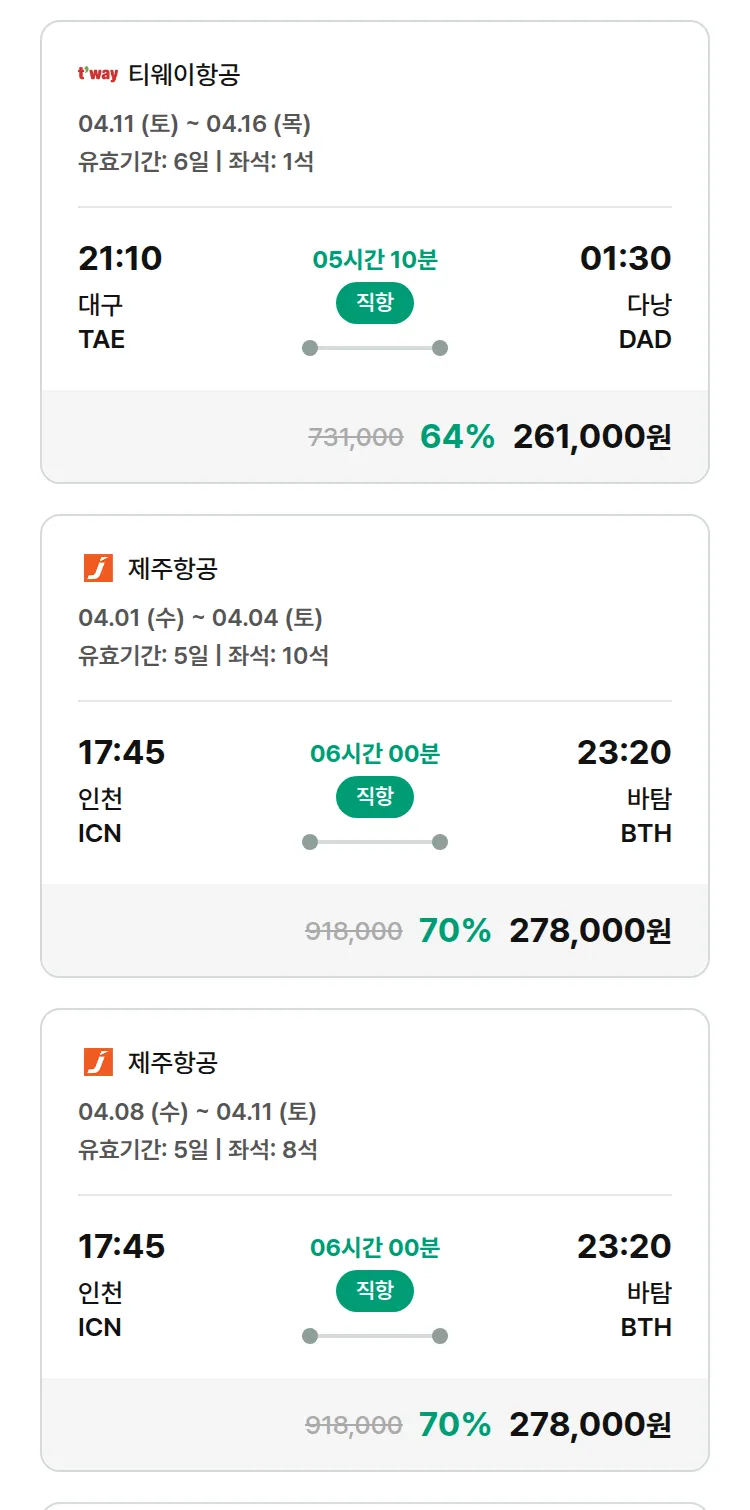750x1510 pixels.
Task: Click the 21:10 departure time from 대구
Action: pyautogui.click(x=120, y=258)
